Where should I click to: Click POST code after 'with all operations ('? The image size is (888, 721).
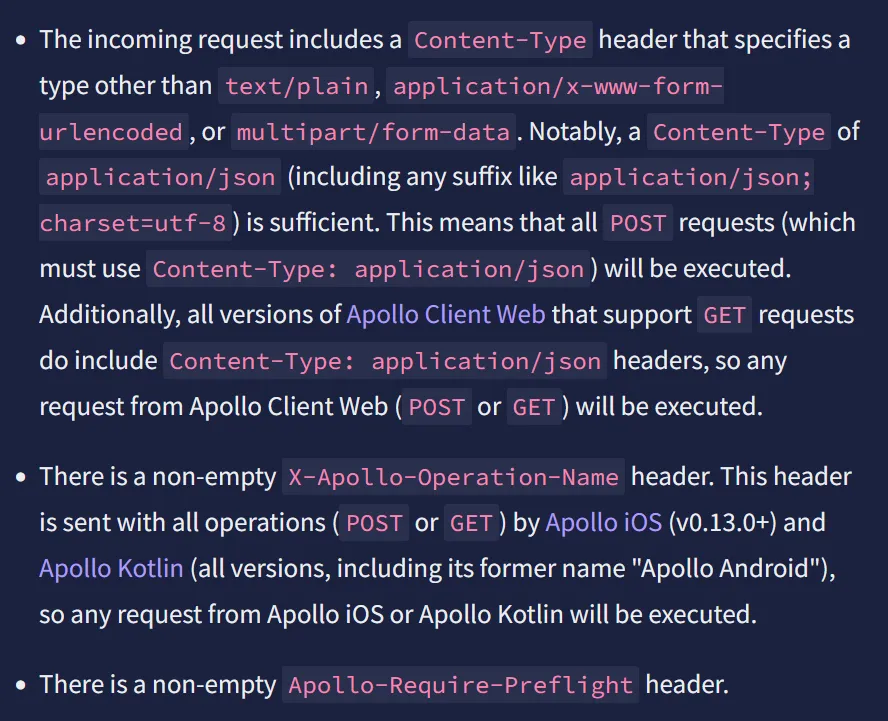[x=374, y=523]
